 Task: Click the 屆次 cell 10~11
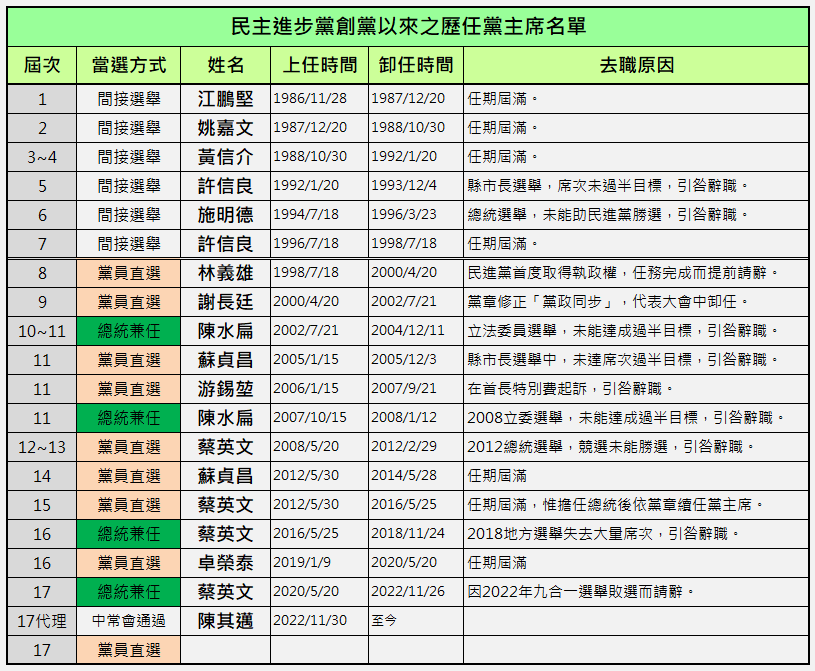tap(42, 331)
